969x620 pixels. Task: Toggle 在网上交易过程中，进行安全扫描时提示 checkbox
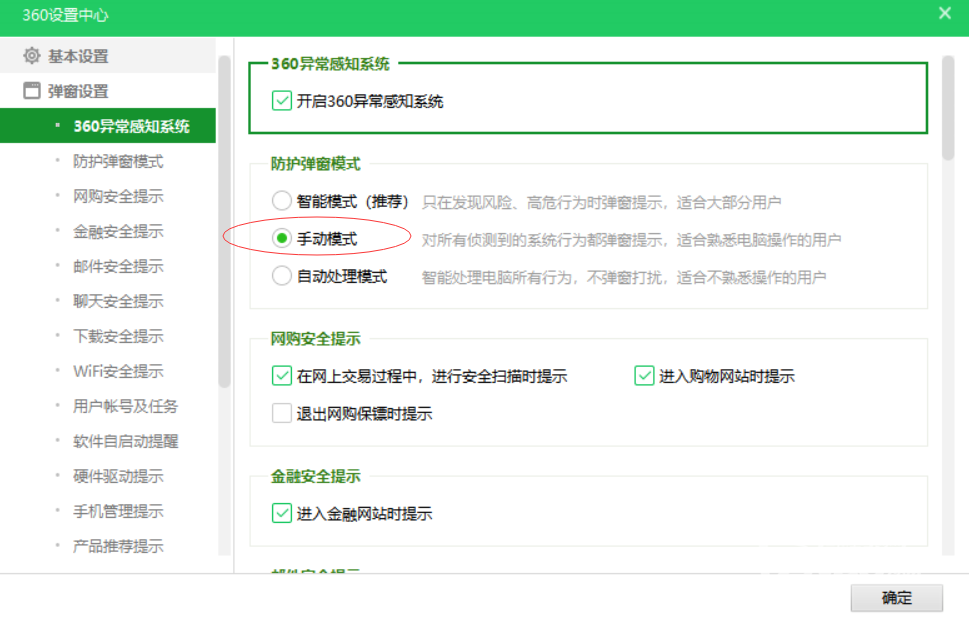click(282, 376)
